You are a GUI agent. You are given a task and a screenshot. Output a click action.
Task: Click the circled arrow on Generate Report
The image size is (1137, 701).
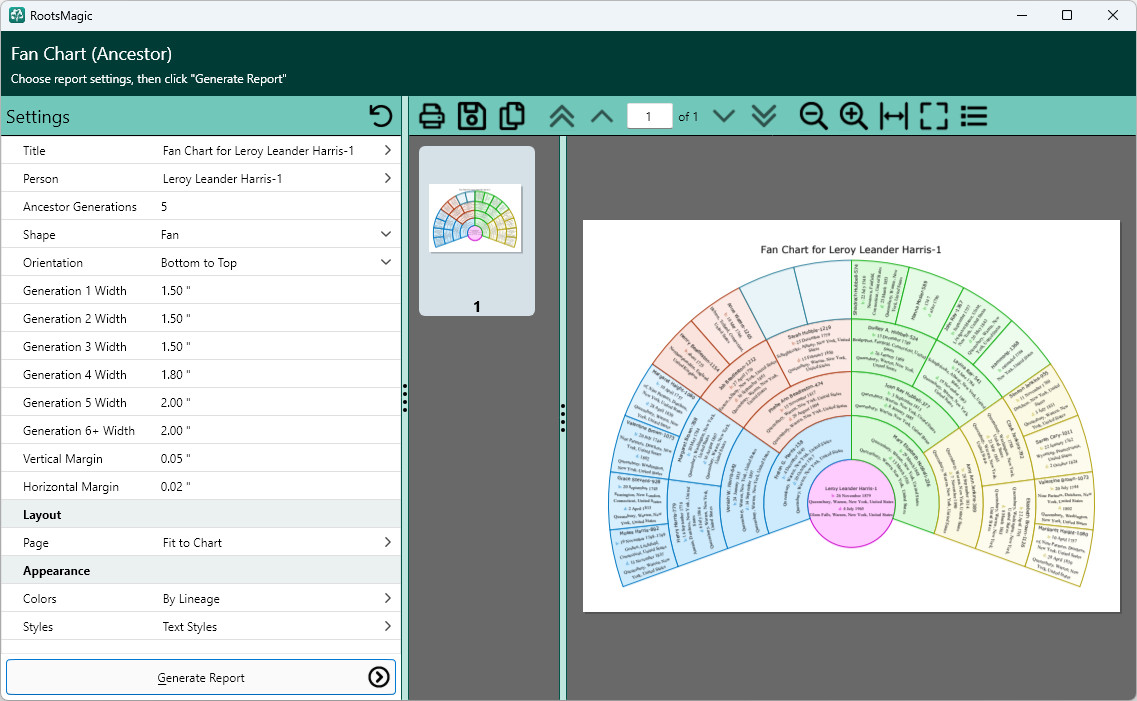pyautogui.click(x=379, y=677)
